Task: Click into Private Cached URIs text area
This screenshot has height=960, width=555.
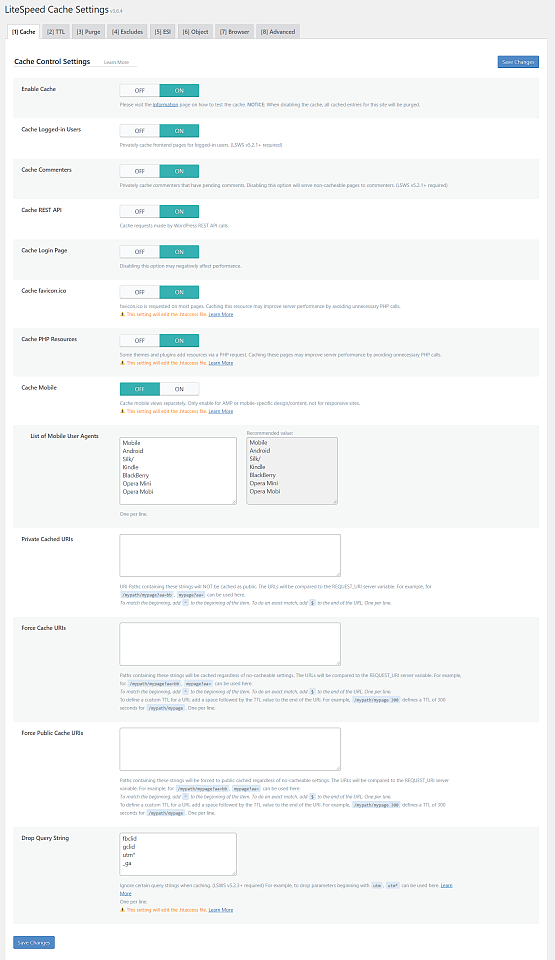Action: (x=230, y=555)
